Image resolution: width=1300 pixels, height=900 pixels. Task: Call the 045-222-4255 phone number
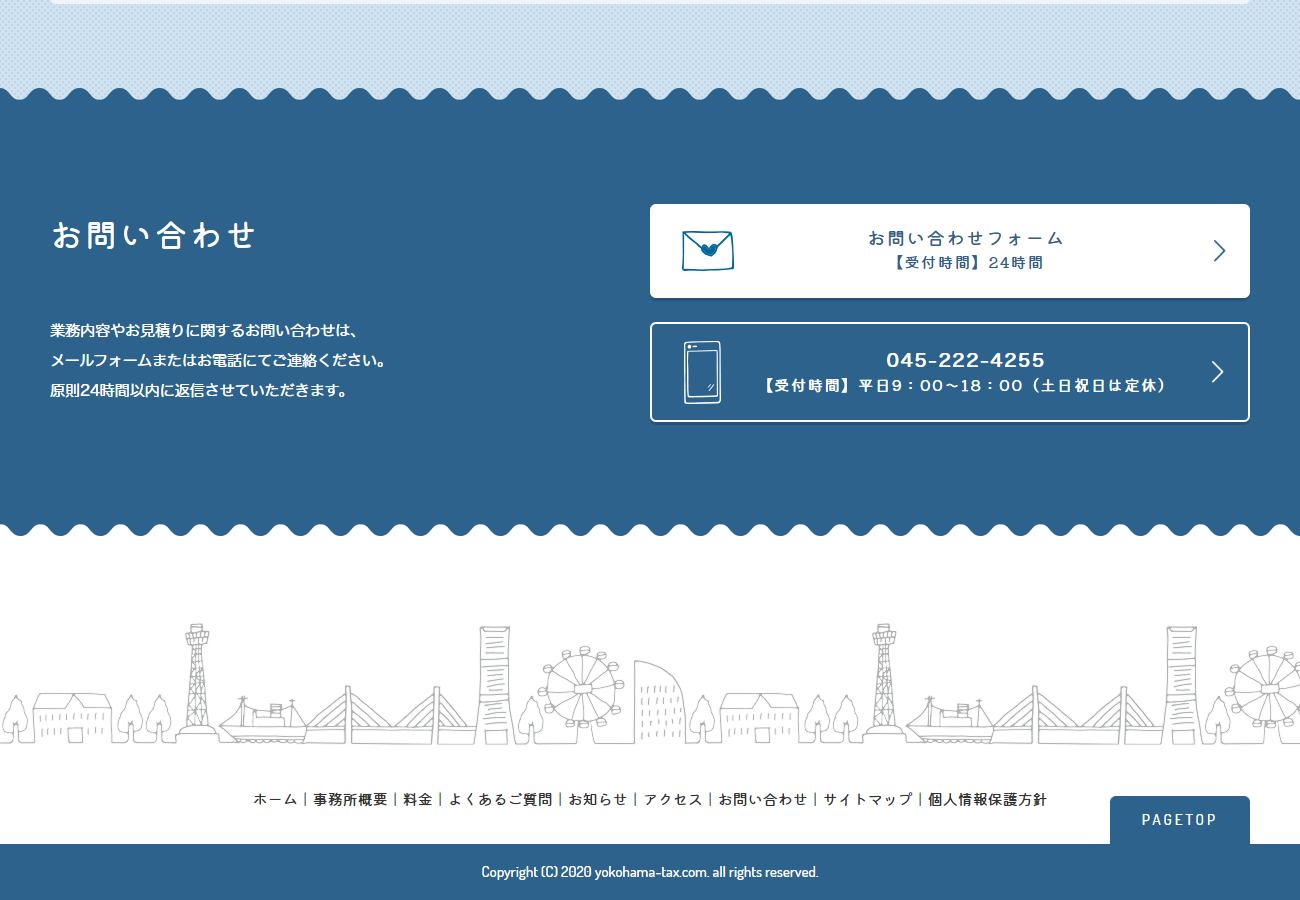(964, 361)
